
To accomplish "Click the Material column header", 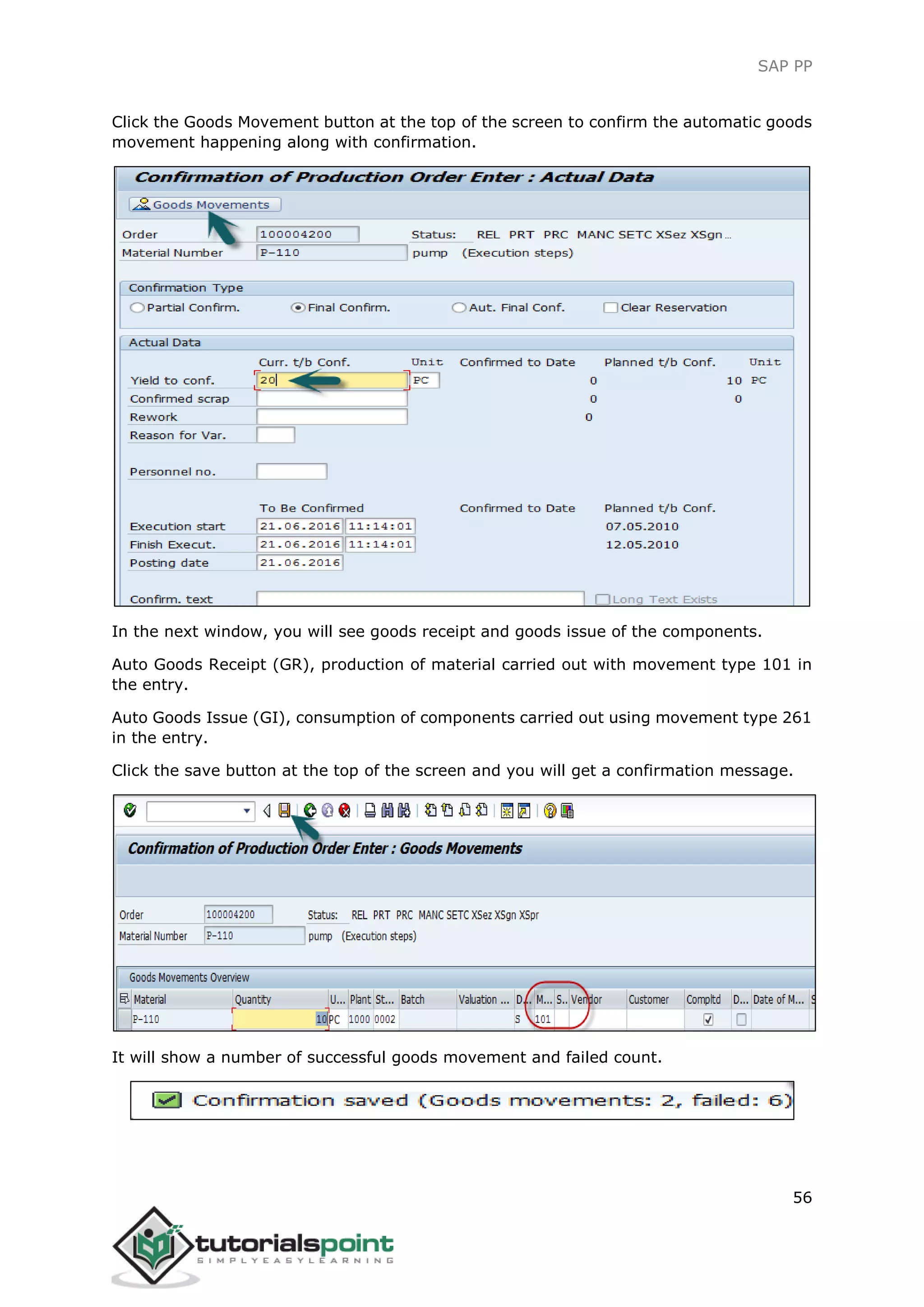I will pyautogui.click(x=182, y=1000).
